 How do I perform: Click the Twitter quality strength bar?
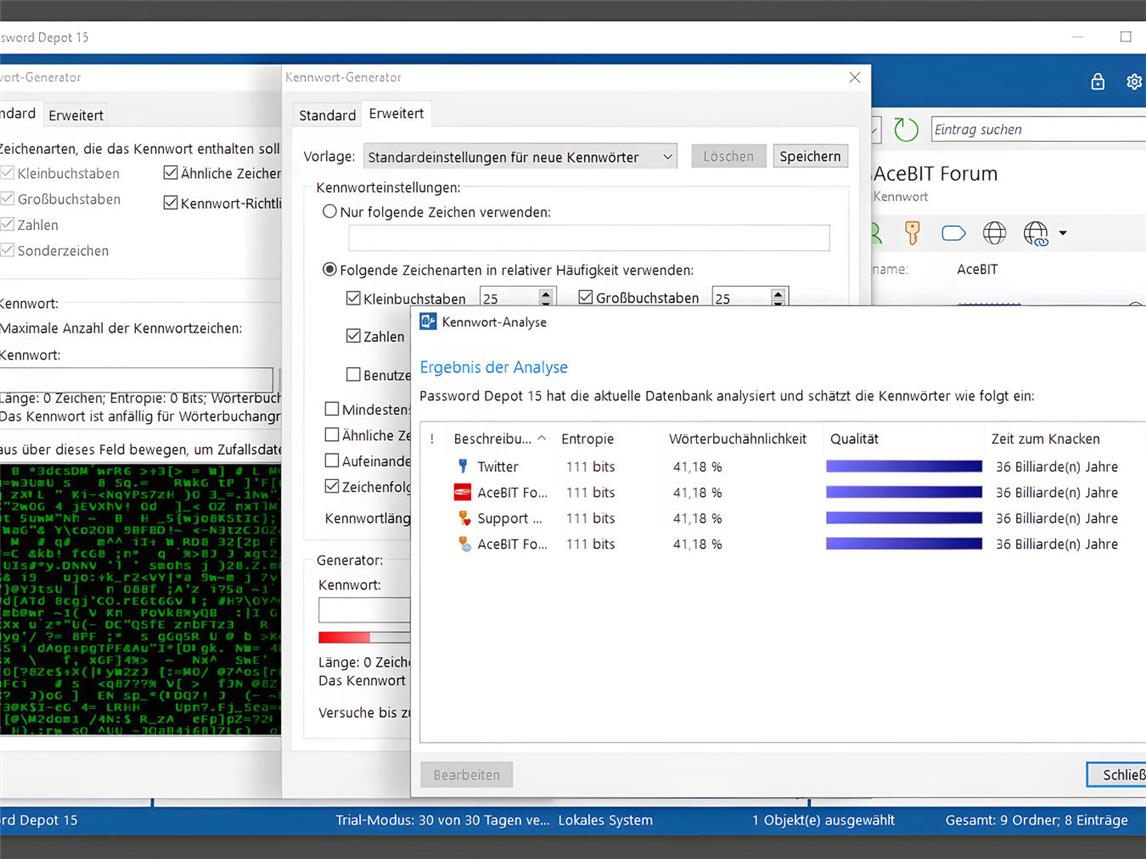coord(904,466)
